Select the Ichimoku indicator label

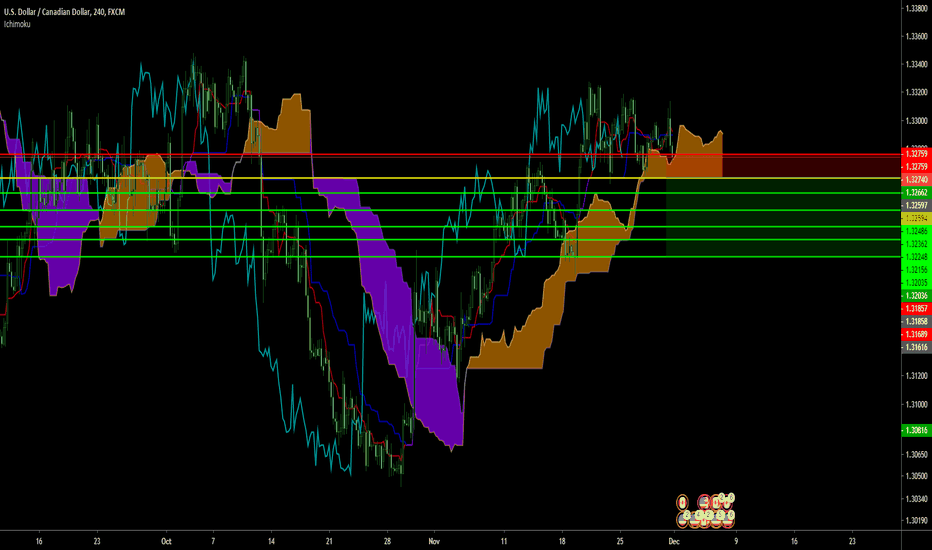tap(17, 21)
